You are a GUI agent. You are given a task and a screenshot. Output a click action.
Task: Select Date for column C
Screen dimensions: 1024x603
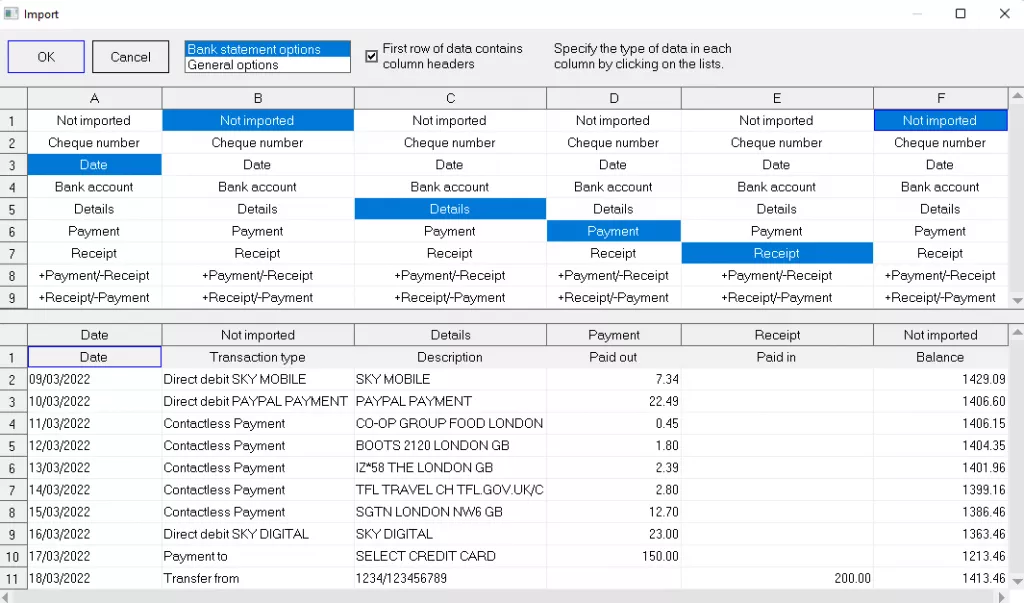[449, 164]
